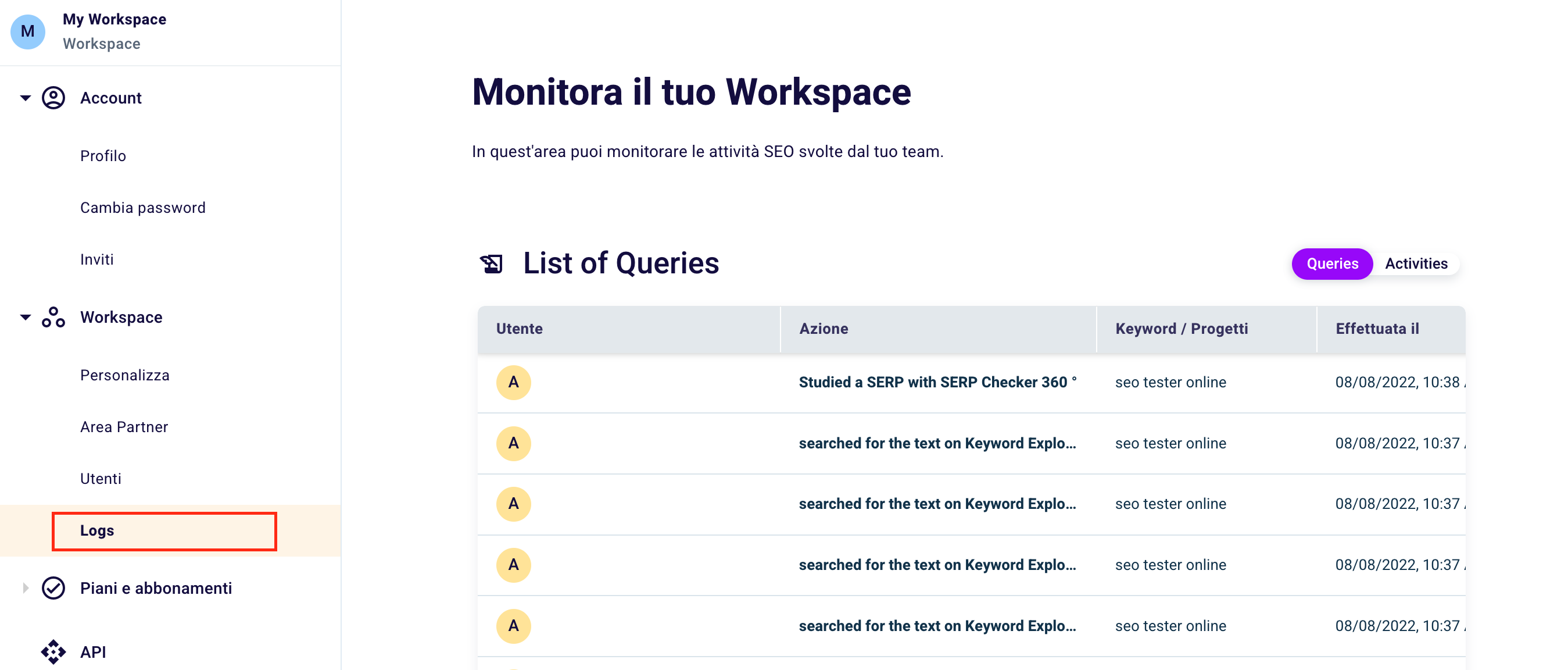Collapse the Account section arrow
The width and height of the screenshot is (1568, 670).
tap(26, 98)
